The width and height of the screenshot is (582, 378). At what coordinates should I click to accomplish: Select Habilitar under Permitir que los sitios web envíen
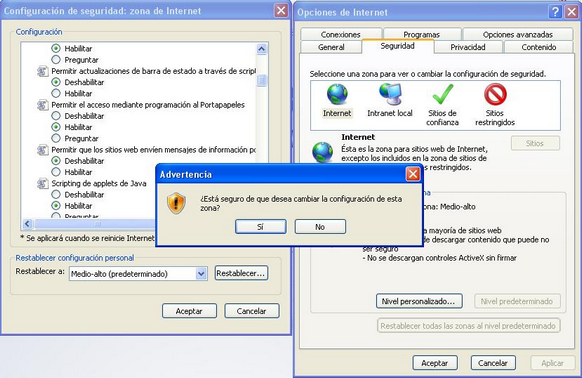(x=56, y=172)
